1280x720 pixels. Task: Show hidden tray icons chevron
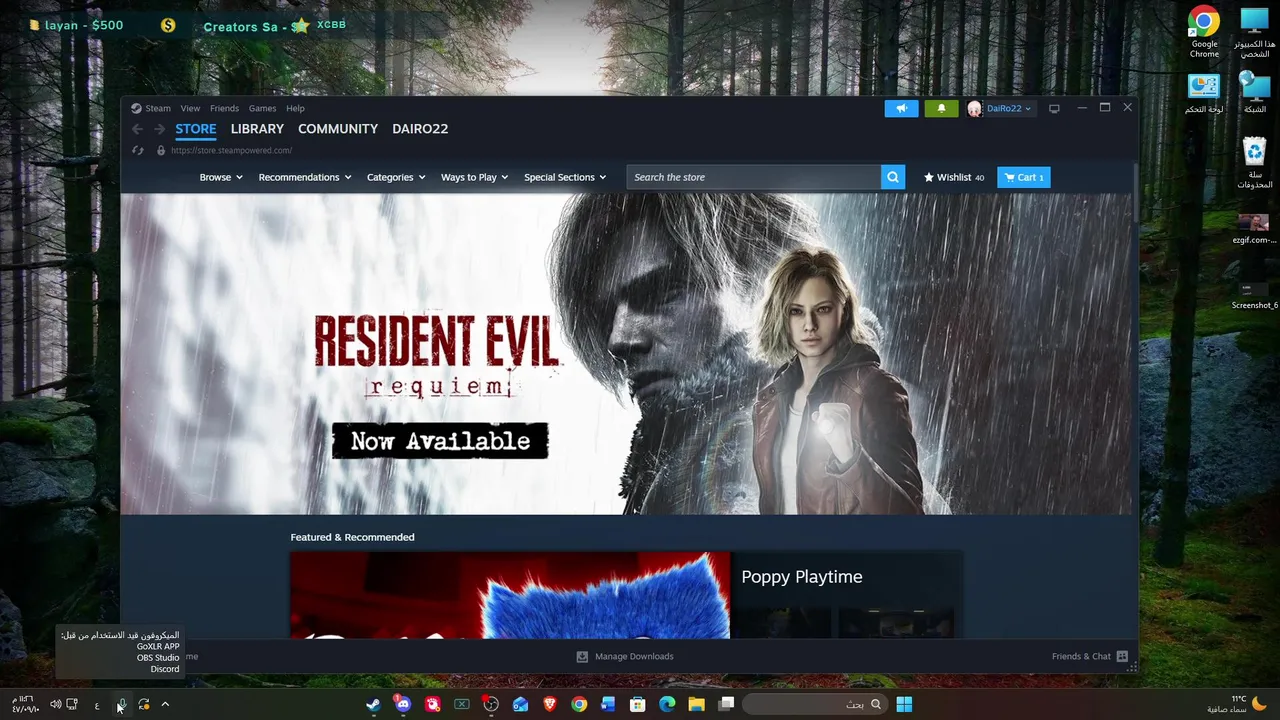[x=165, y=705]
